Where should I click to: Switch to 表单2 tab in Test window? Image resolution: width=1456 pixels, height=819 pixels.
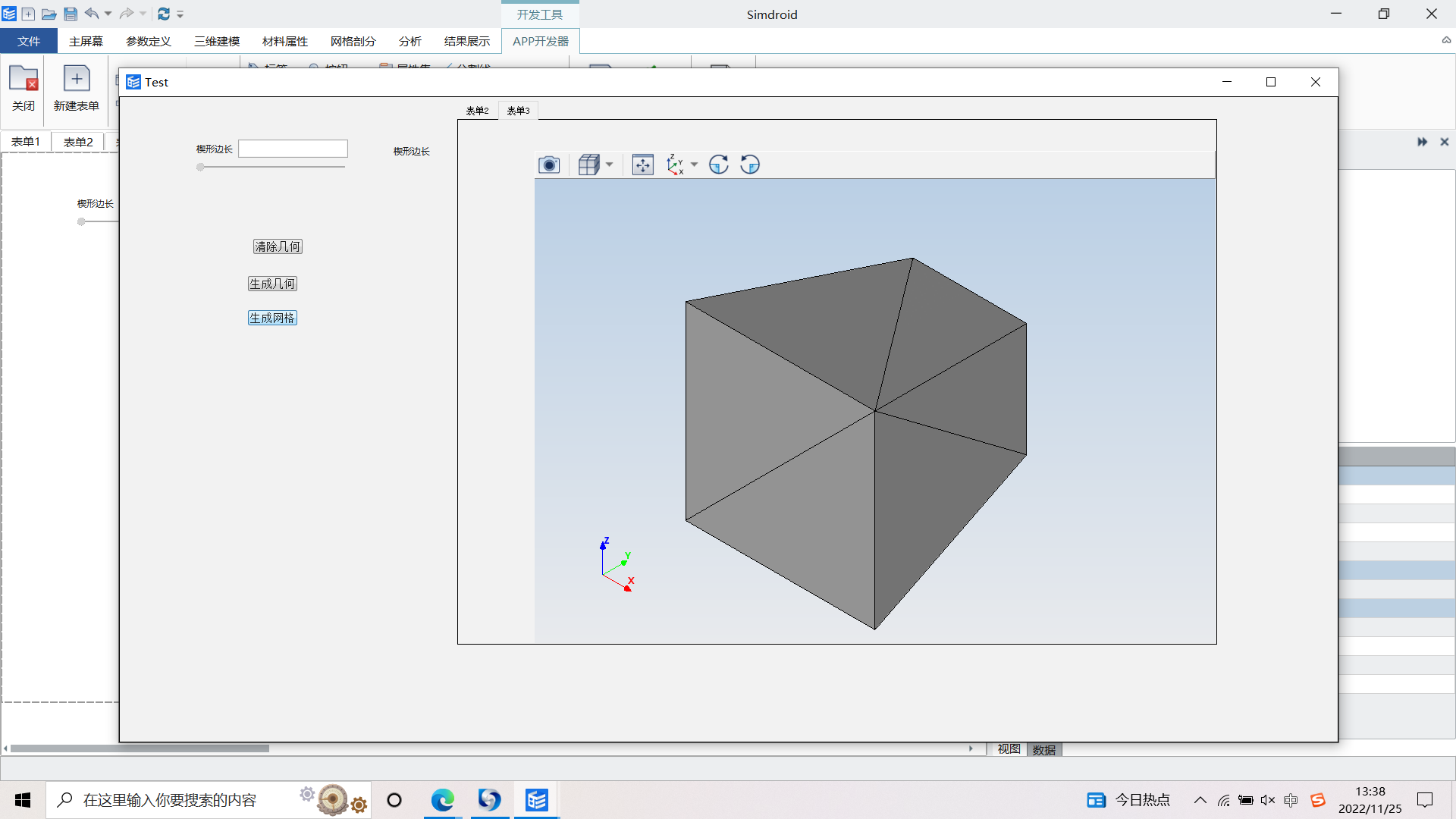(477, 111)
